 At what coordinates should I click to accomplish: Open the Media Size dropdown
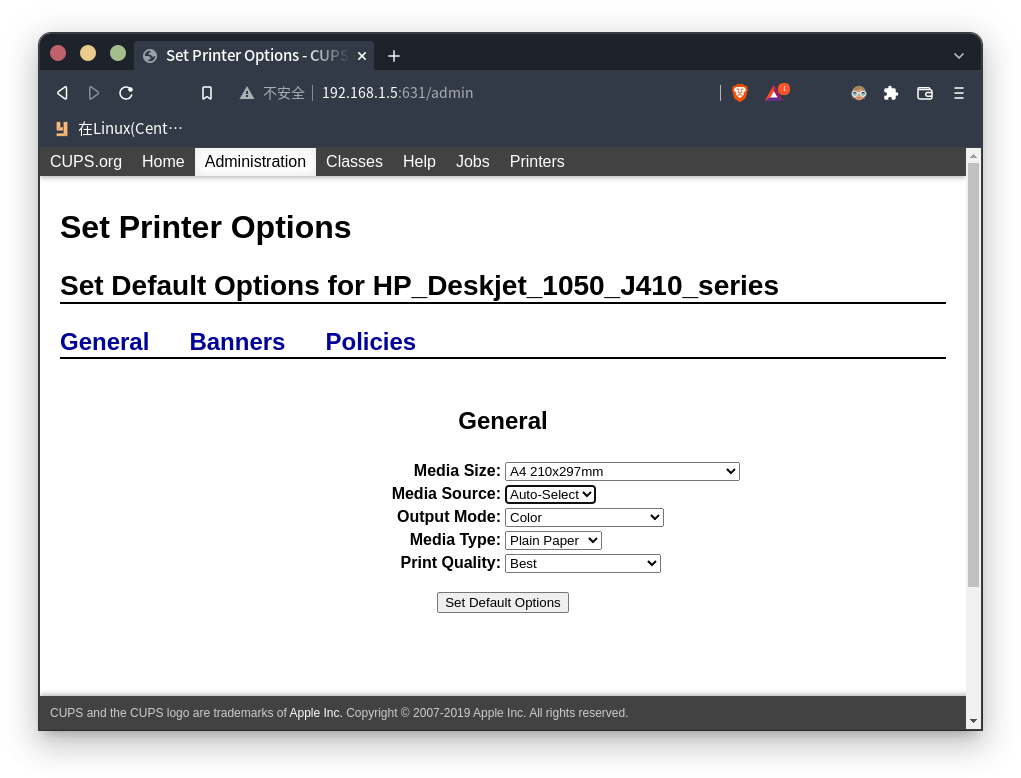click(622, 470)
